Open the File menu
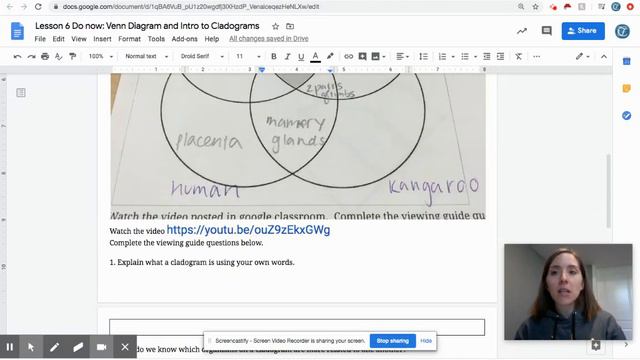 point(40,39)
